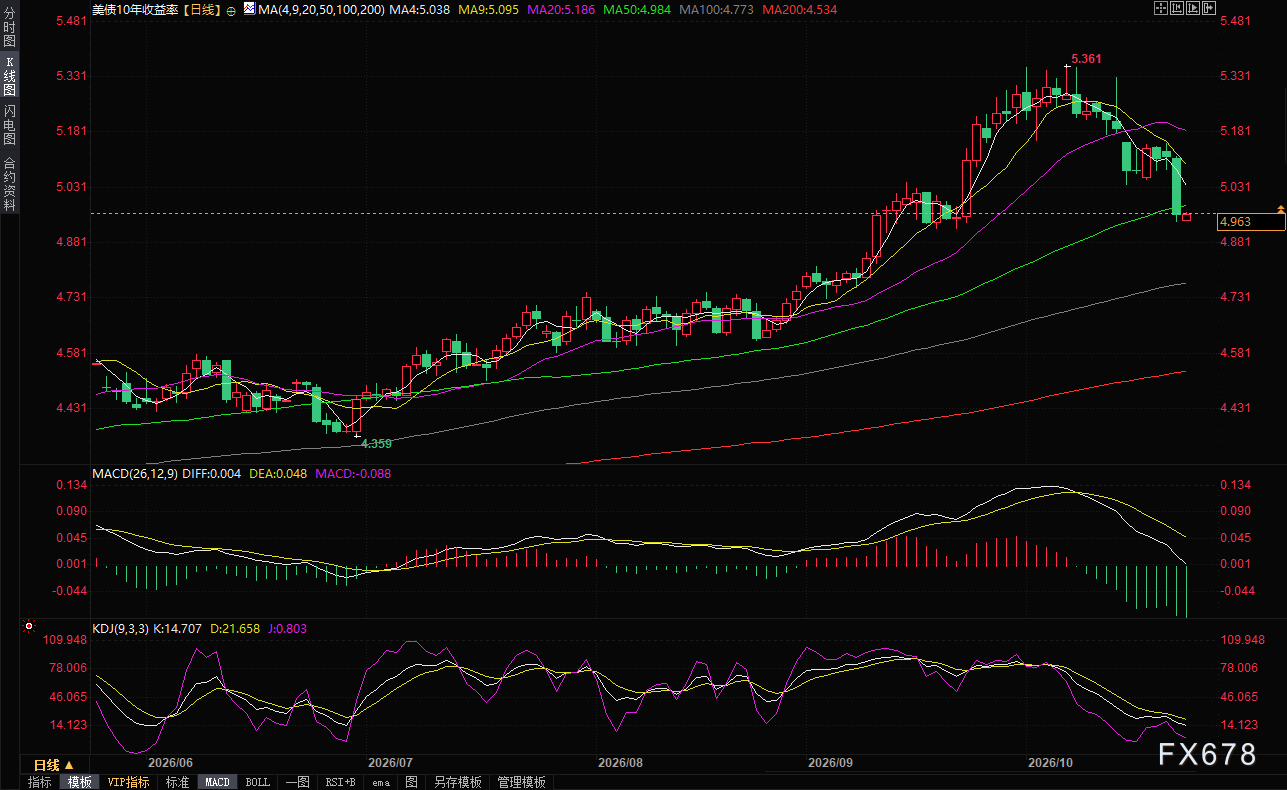Select the MACD template
Viewport: 1287px width, 790px height.
(217, 782)
